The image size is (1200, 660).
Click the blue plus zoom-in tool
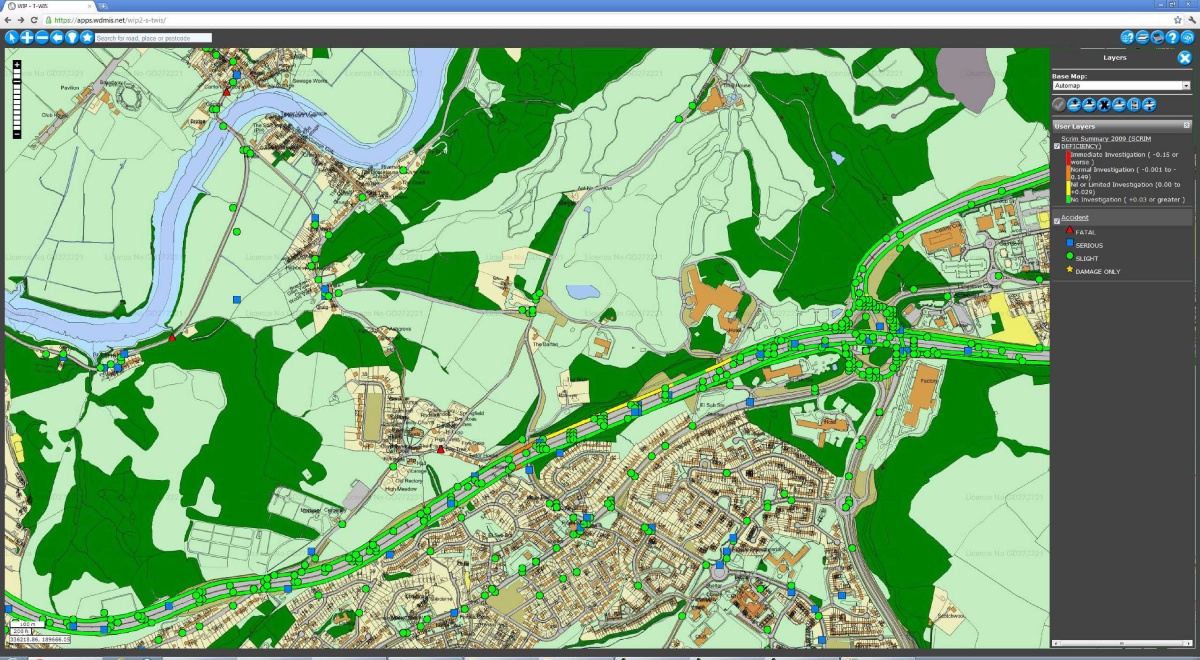pos(27,37)
